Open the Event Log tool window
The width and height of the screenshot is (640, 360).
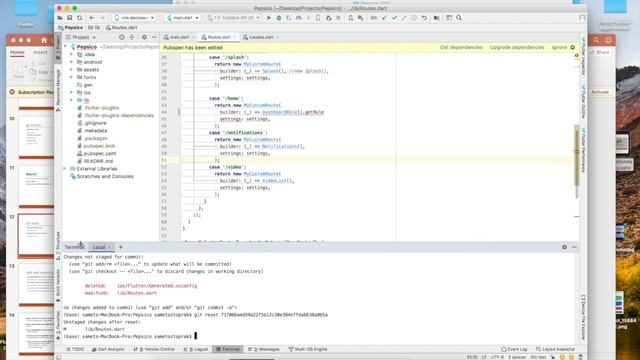pyautogui.click(x=514, y=349)
